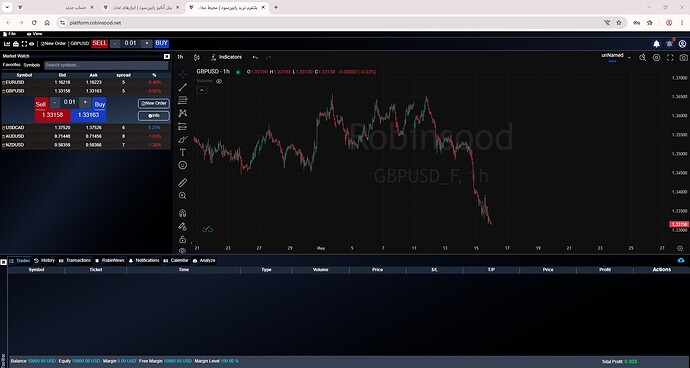Increase volume with top toolbar plus
This screenshot has height=368, width=690.
[x=147, y=43]
